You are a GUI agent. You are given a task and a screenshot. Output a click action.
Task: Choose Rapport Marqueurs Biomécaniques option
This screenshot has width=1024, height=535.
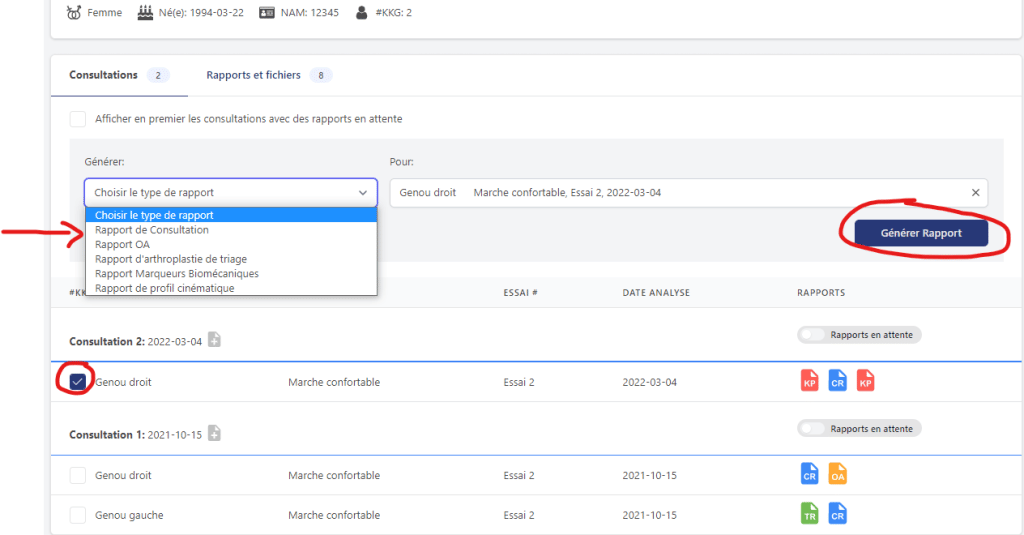click(x=177, y=273)
